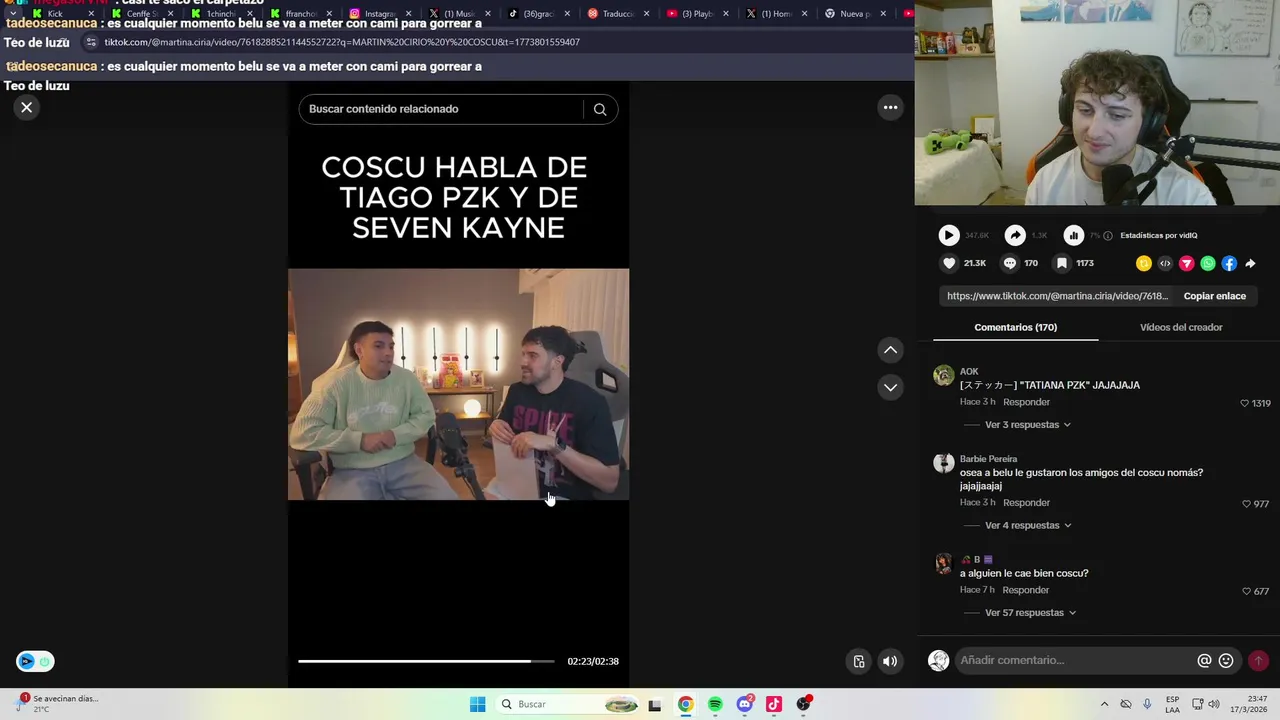Expand Ver 4 respuestas

[x=1028, y=526]
